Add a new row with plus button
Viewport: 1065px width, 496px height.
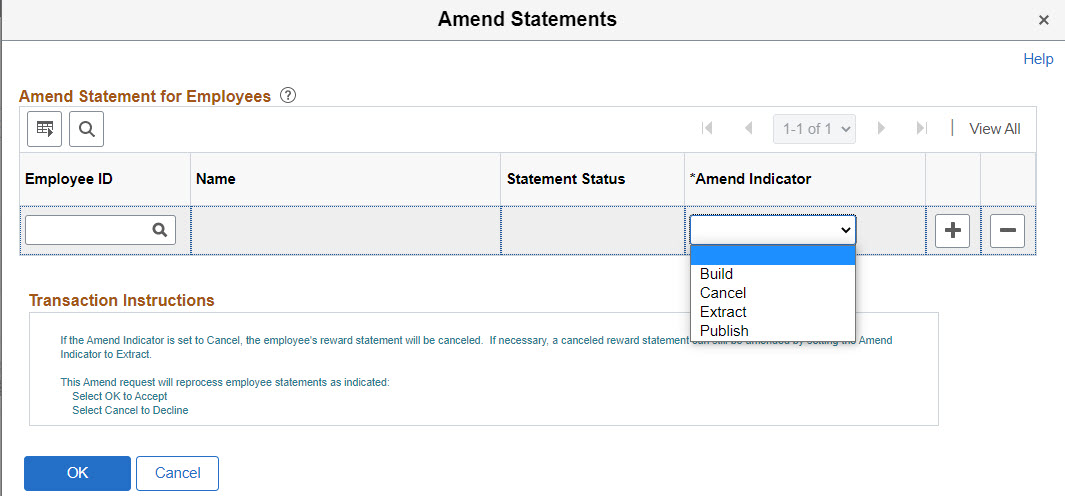pyautogui.click(x=953, y=231)
